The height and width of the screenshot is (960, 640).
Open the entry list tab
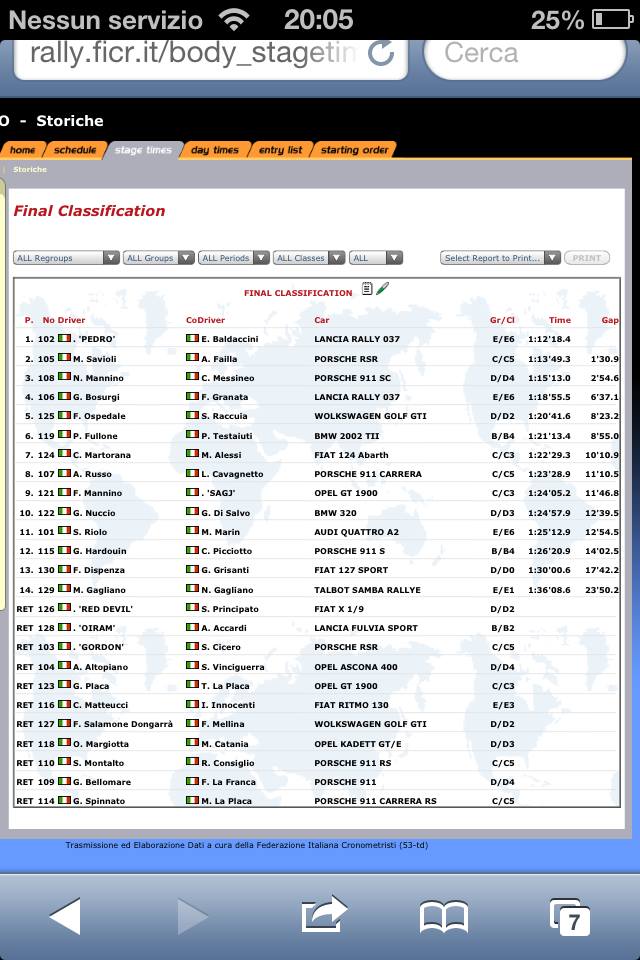[280, 150]
